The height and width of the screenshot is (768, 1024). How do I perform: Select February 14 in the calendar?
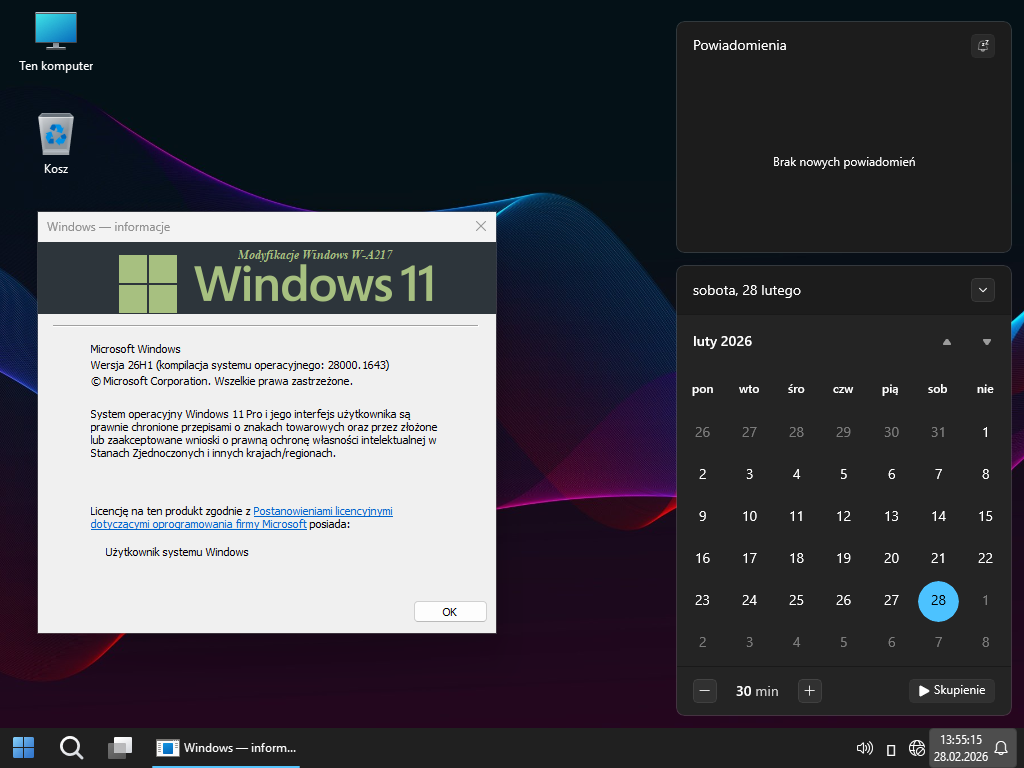click(938, 516)
